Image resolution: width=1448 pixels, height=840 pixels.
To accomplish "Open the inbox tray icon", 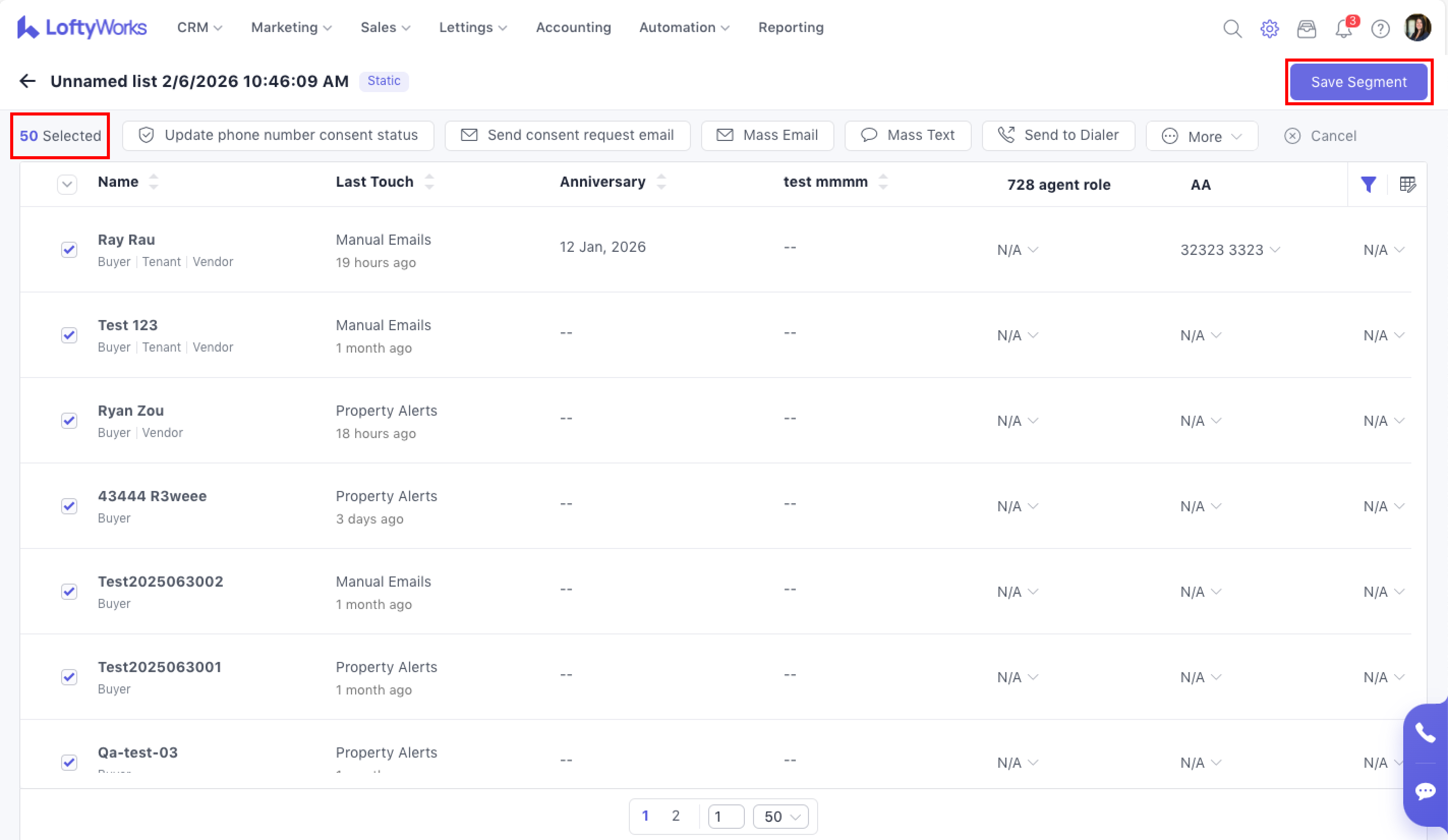I will coord(1306,28).
